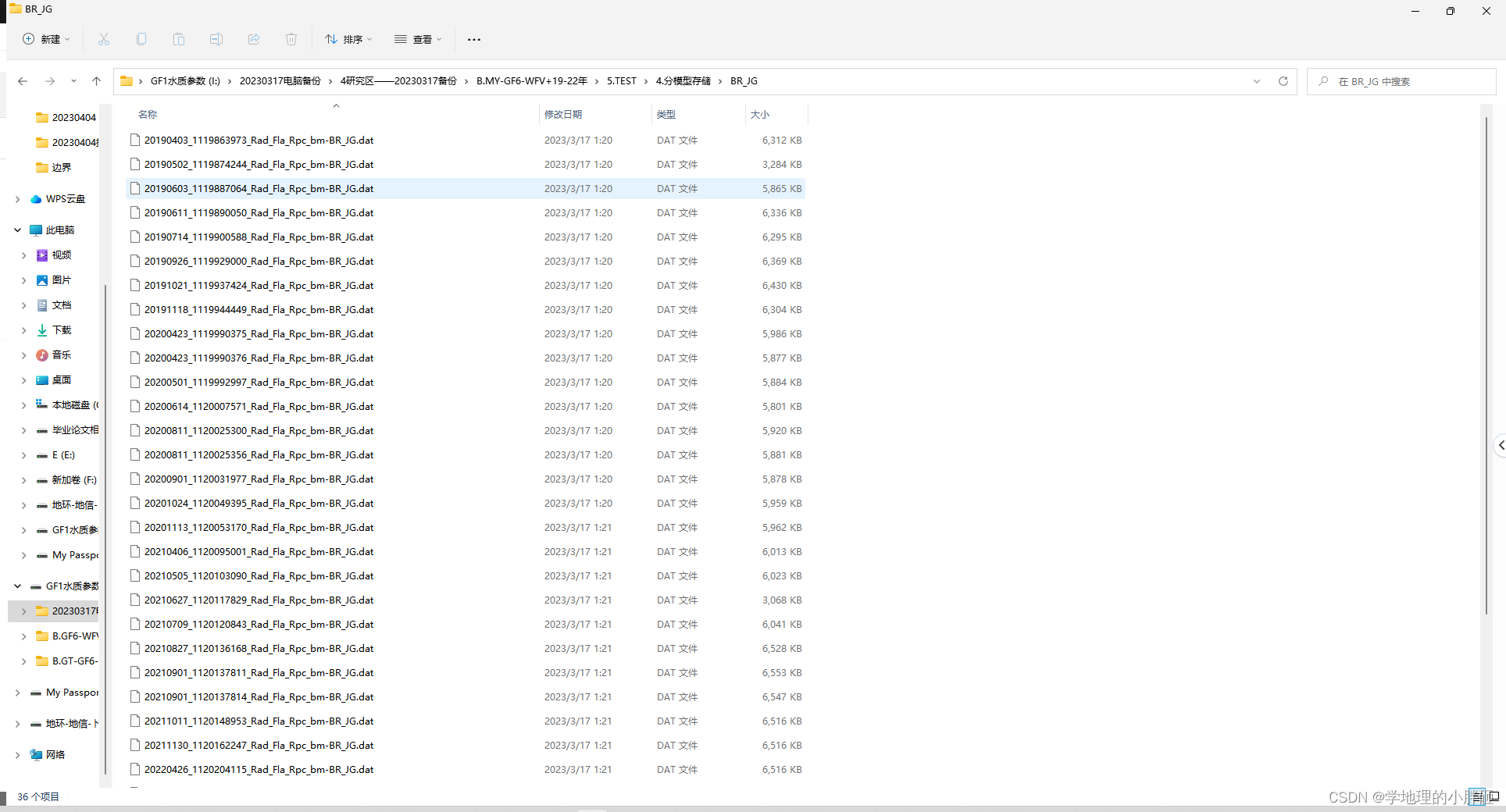Viewport: 1506px width, 812px height.
Task: Sort by Date modified (修改日期) header
Action: click(x=563, y=115)
